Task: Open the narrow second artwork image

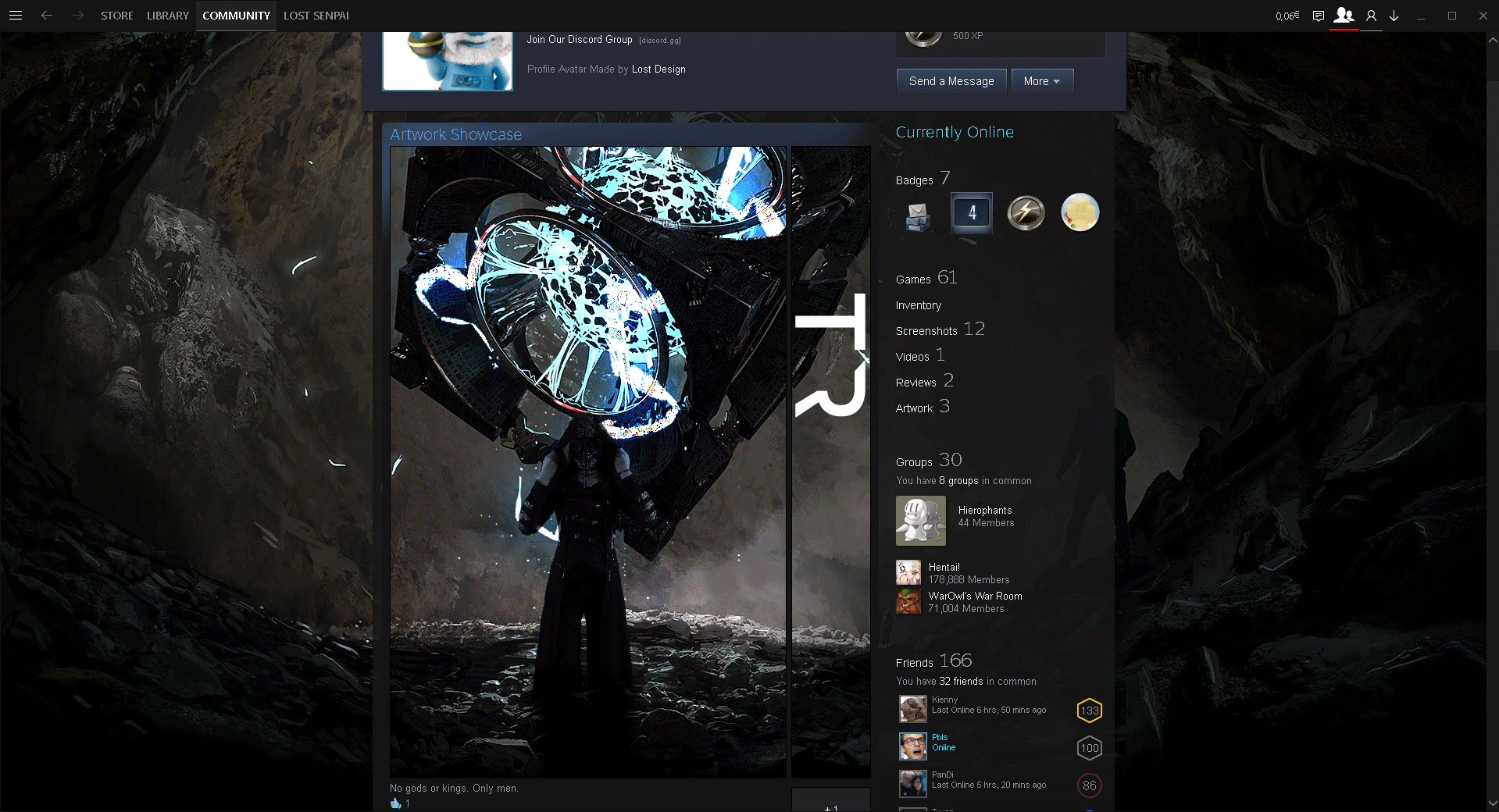Action: pyautogui.click(x=831, y=462)
